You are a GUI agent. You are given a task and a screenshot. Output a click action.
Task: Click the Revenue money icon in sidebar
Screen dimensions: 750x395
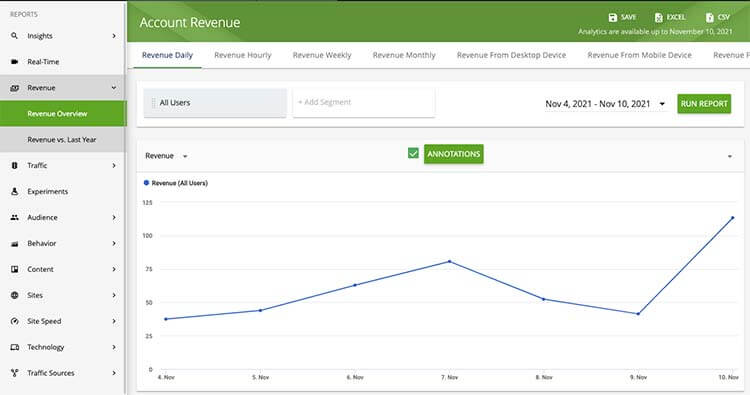tap(15, 88)
